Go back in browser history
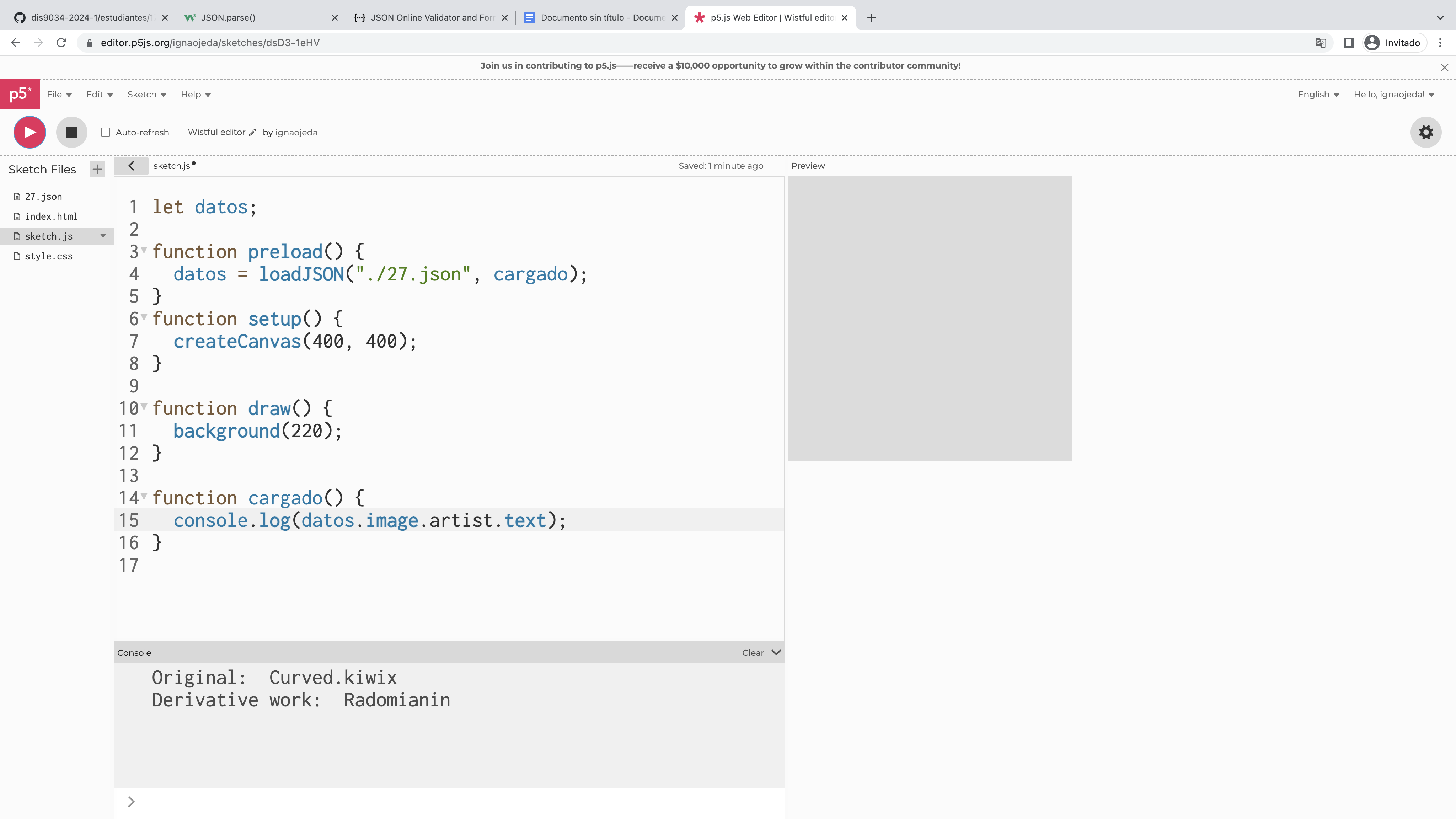The image size is (1456, 819). [16, 42]
